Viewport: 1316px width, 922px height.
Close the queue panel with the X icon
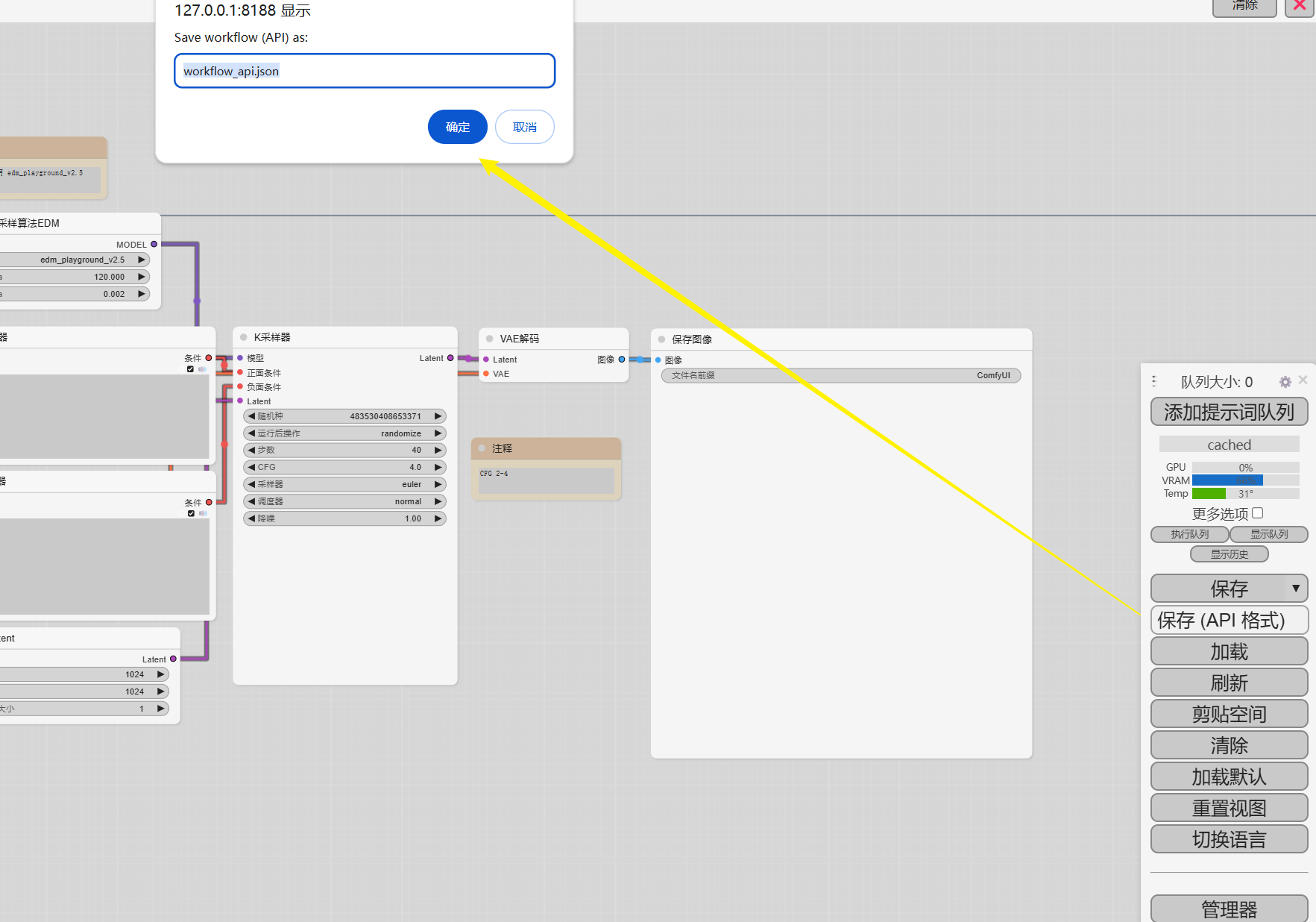click(1303, 380)
